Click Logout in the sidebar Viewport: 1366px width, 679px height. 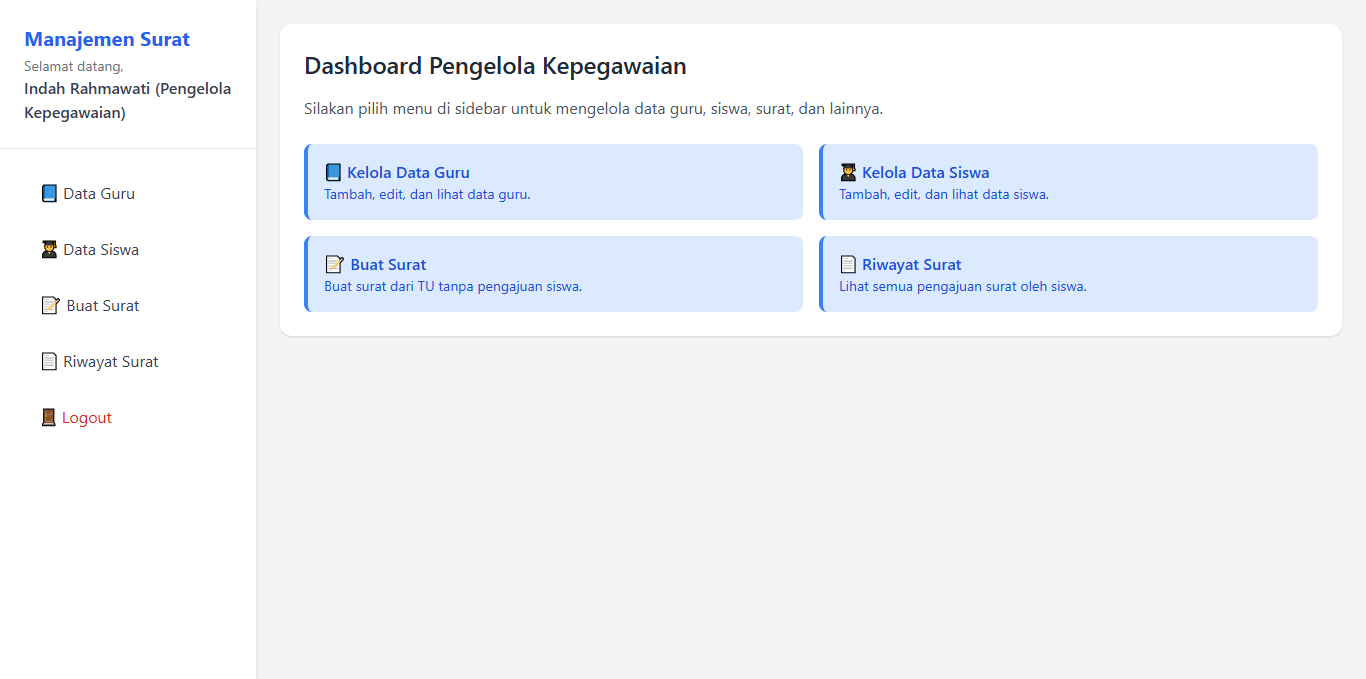[87, 417]
